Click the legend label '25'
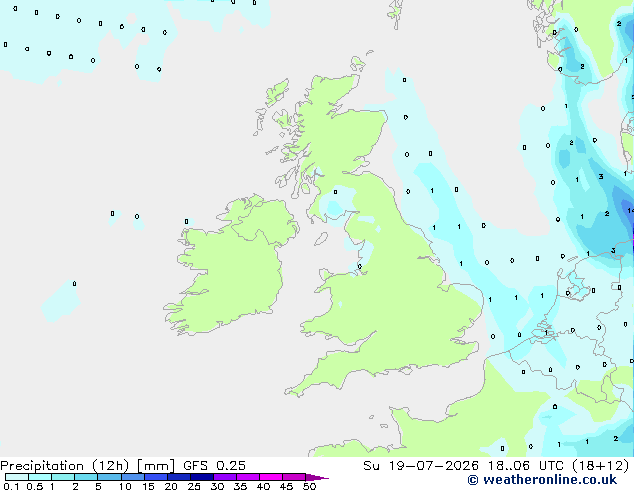The height and width of the screenshot is (490, 634). pyautogui.click(x=194, y=486)
